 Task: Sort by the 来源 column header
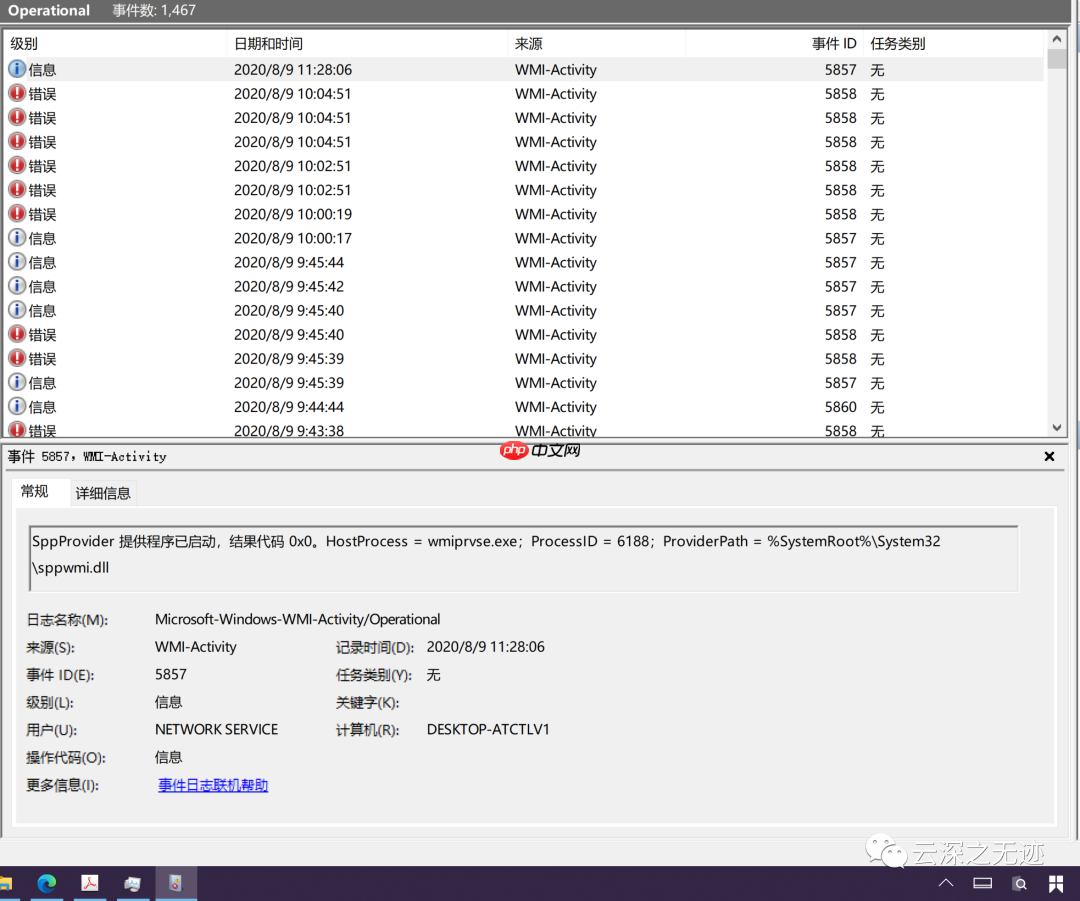(596, 43)
